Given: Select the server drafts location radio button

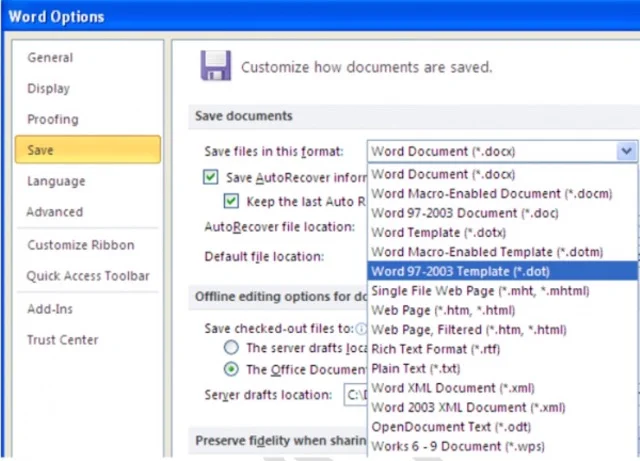Looking at the screenshot, I should [x=231, y=347].
